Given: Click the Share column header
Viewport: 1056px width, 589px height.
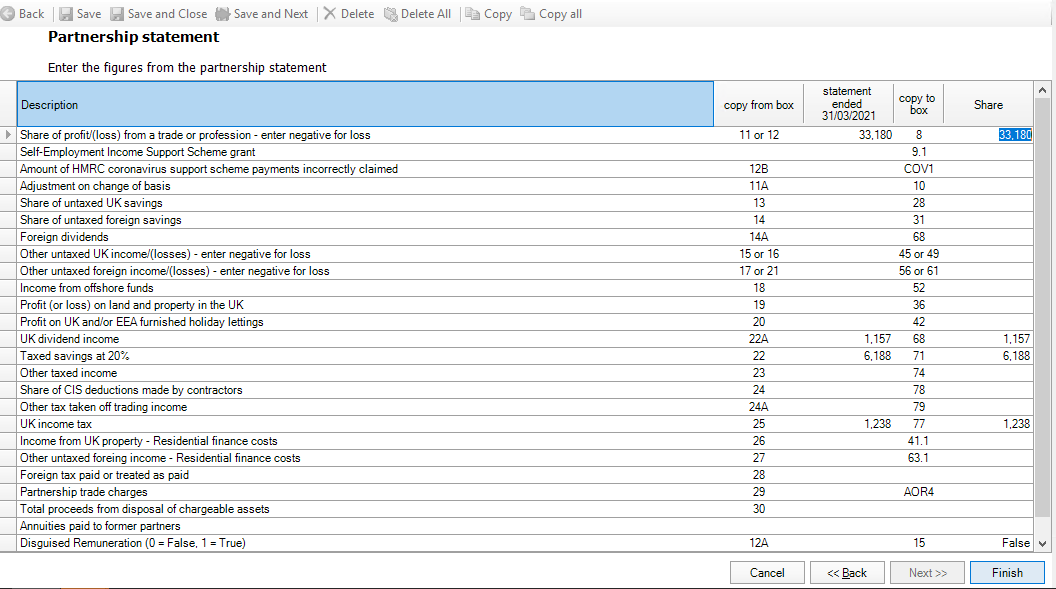Looking at the screenshot, I should (x=988, y=104).
